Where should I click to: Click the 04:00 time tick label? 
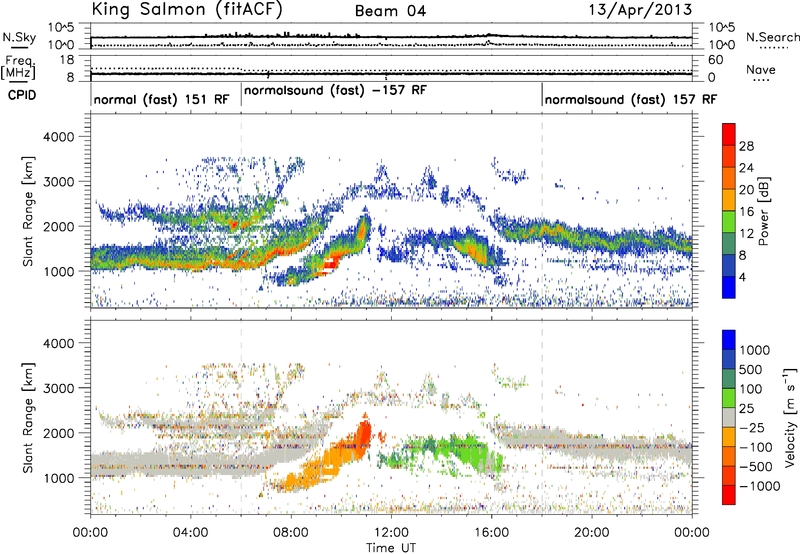coord(191,533)
